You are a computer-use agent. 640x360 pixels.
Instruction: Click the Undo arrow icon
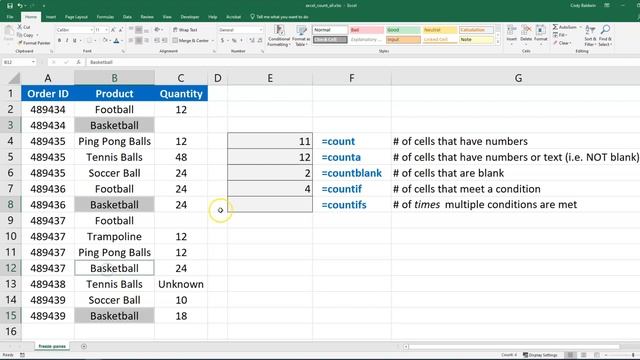[x=20, y=6]
